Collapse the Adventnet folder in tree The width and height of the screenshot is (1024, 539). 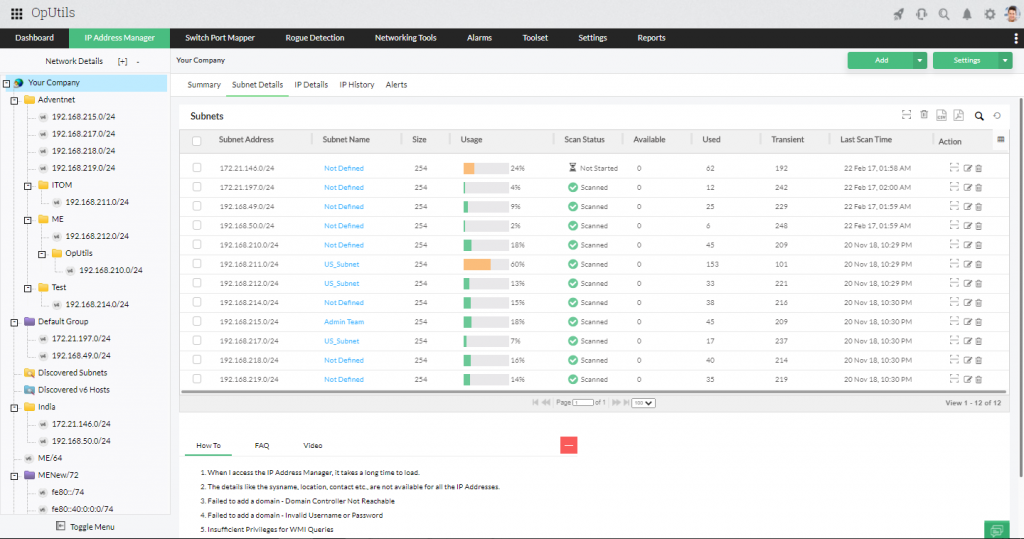[14, 100]
